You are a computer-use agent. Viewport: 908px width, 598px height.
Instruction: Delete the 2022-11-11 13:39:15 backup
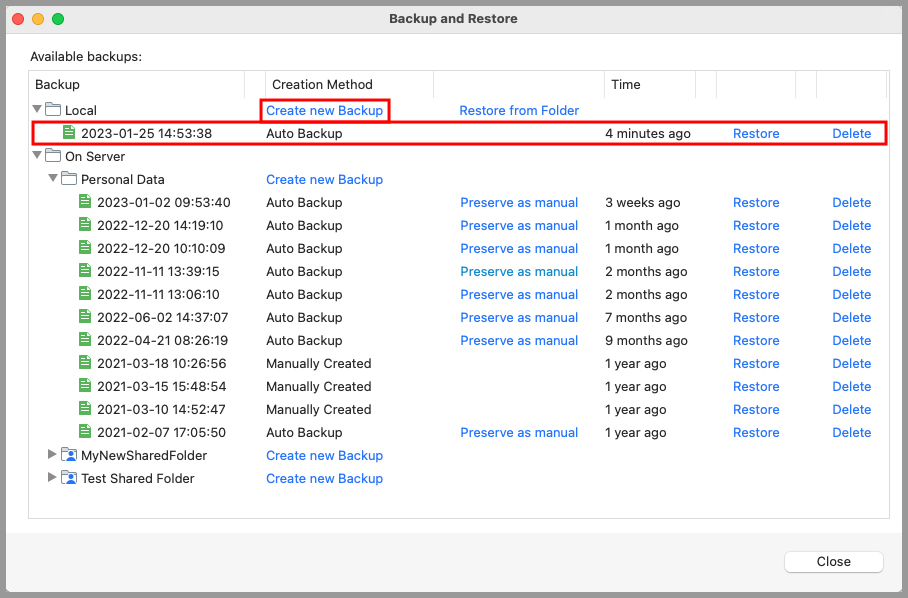[x=851, y=271]
